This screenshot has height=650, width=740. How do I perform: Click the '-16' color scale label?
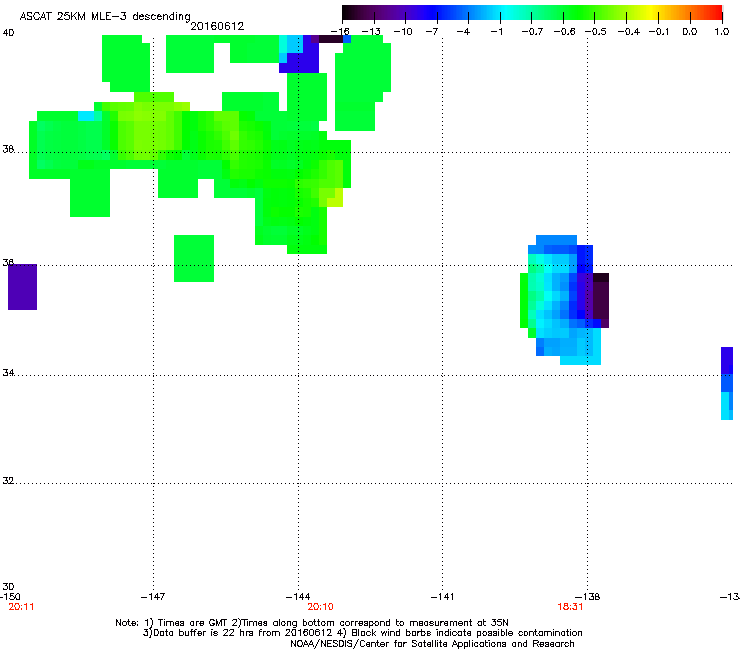click(x=340, y=32)
